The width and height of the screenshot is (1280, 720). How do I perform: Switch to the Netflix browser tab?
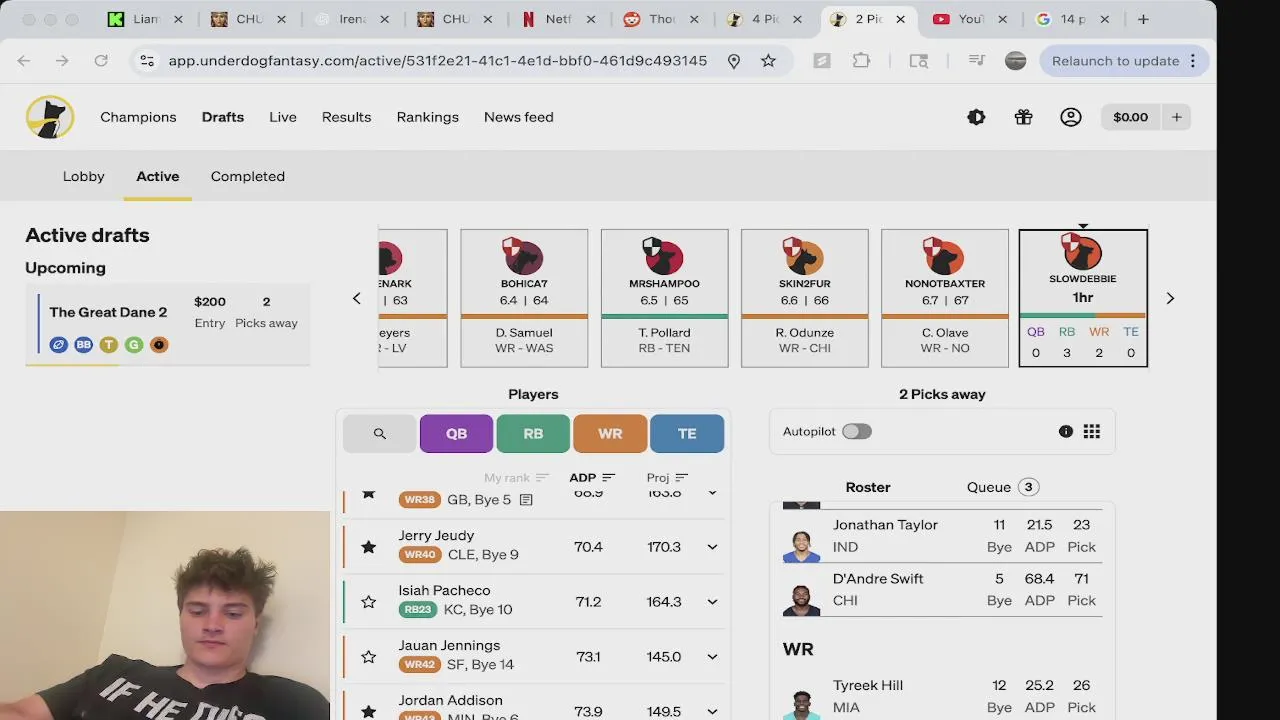[x=558, y=19]
